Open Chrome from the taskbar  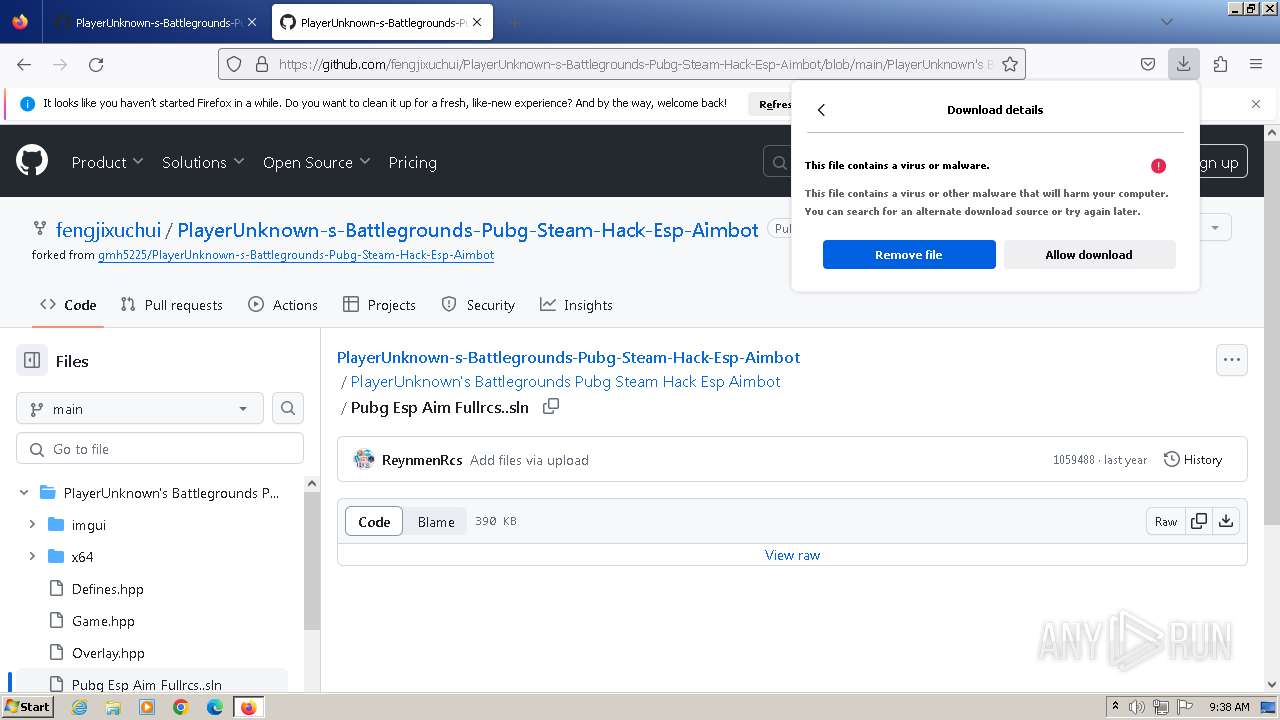[x=180, y=707]
